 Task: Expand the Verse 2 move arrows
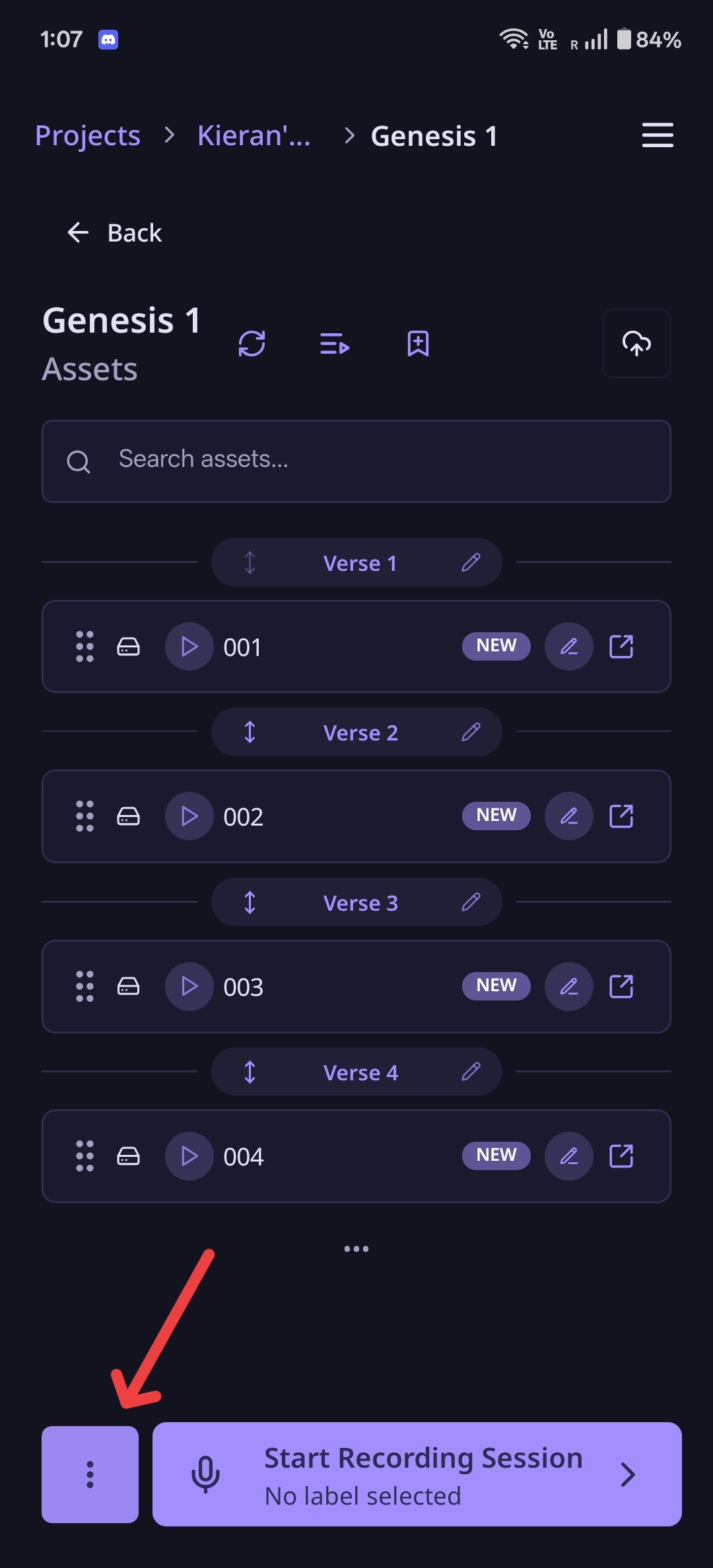click(250, 732)
